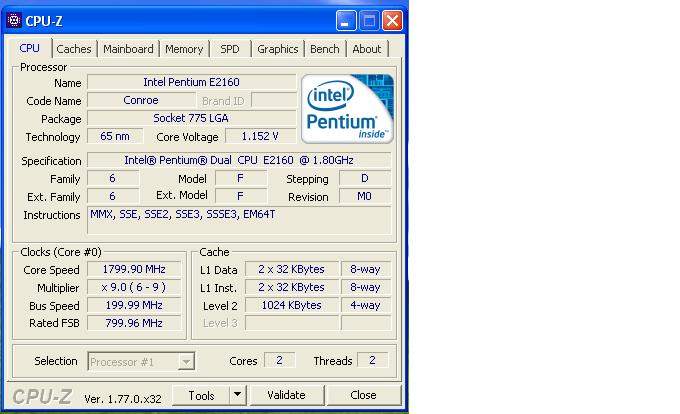Go to the Graphics tab

[278, 49]
